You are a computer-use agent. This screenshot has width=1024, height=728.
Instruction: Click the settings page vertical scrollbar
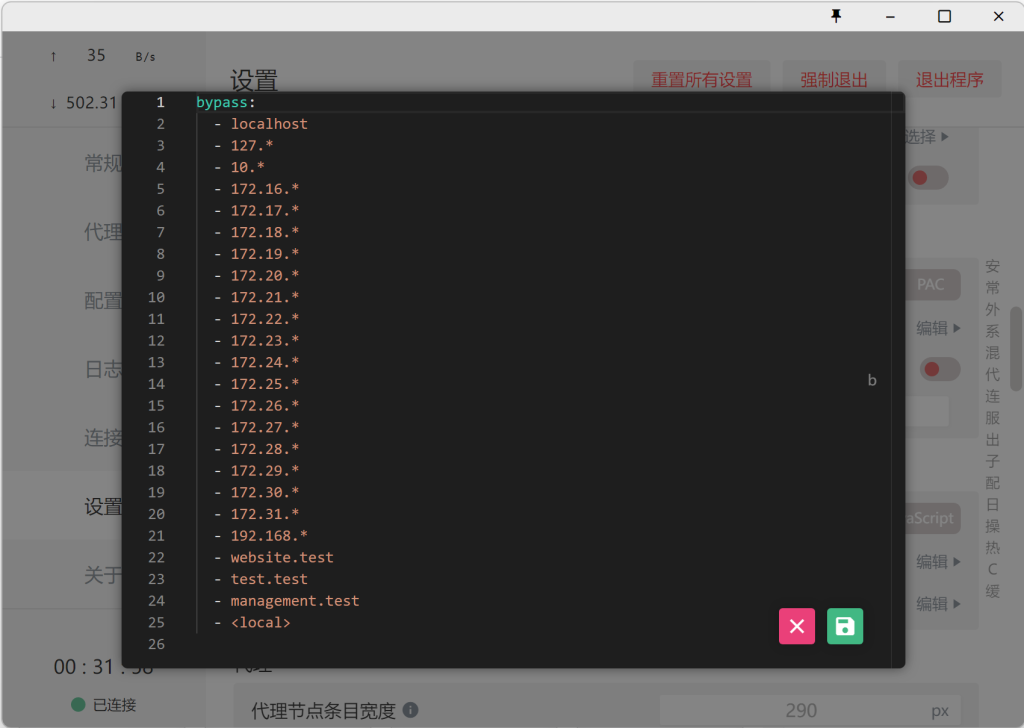[1016, 349]
